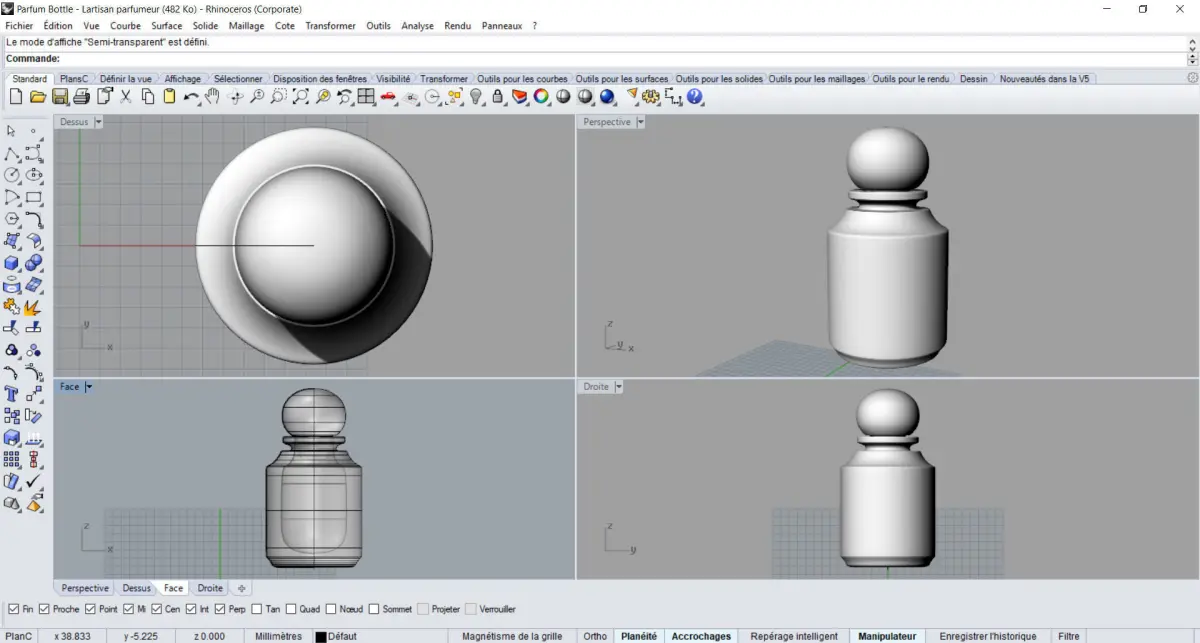
Task: Click the PlanC coordinate system label
Action: [18, 636]
